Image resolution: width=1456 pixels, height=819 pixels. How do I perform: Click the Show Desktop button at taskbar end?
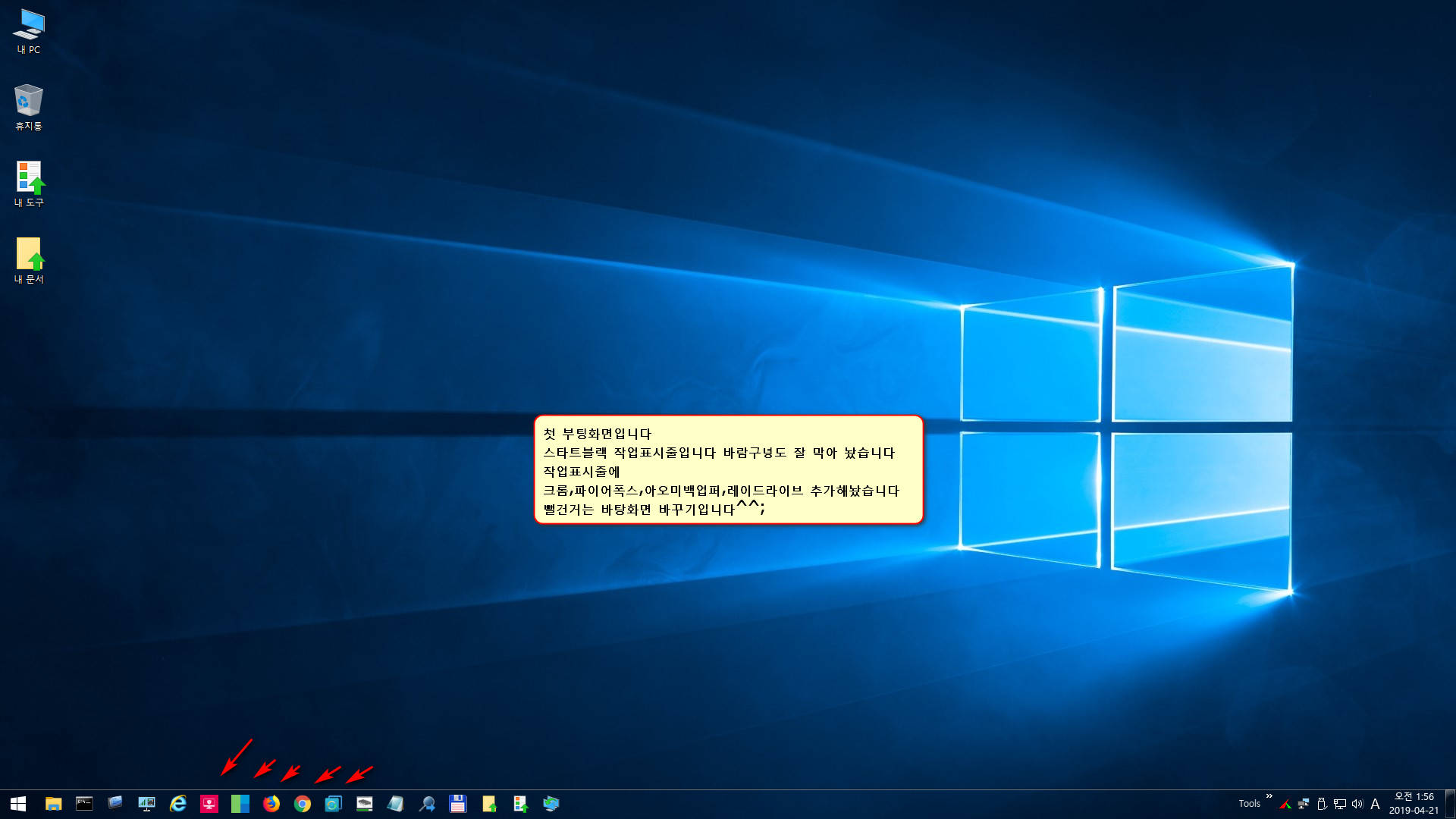(1451, 804)
